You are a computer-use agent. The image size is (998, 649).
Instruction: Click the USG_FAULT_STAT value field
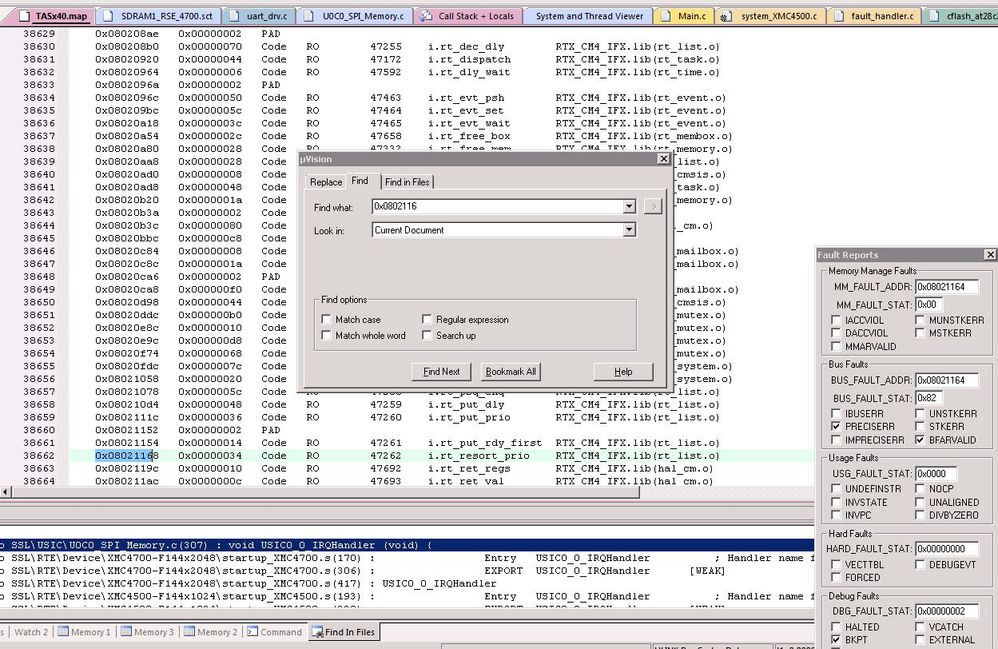click(935, 474)
